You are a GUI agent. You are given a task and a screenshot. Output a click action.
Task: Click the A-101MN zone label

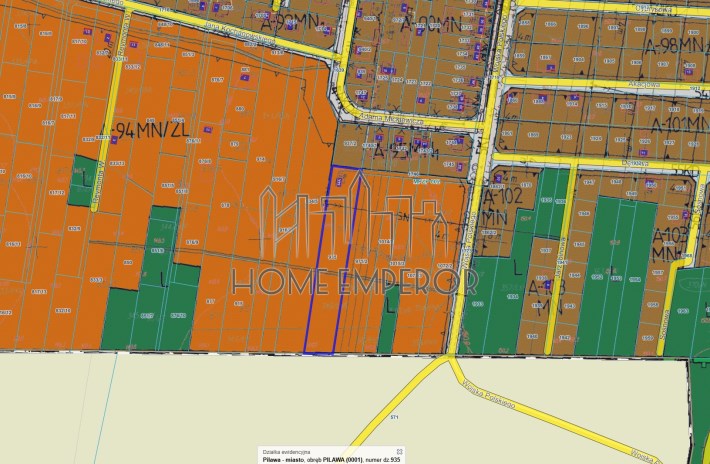coord(681,123)
